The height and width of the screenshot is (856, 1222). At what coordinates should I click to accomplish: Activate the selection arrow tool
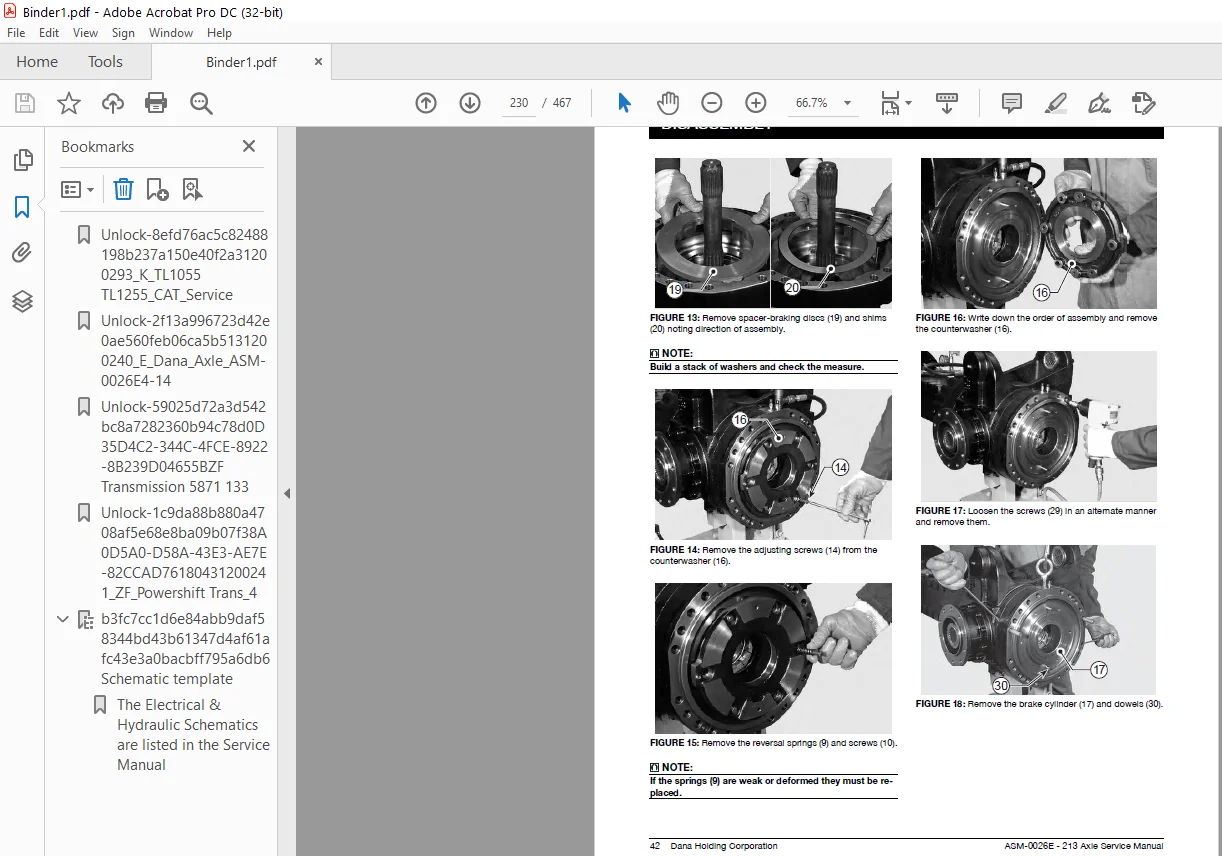click(x=625, y=103)
